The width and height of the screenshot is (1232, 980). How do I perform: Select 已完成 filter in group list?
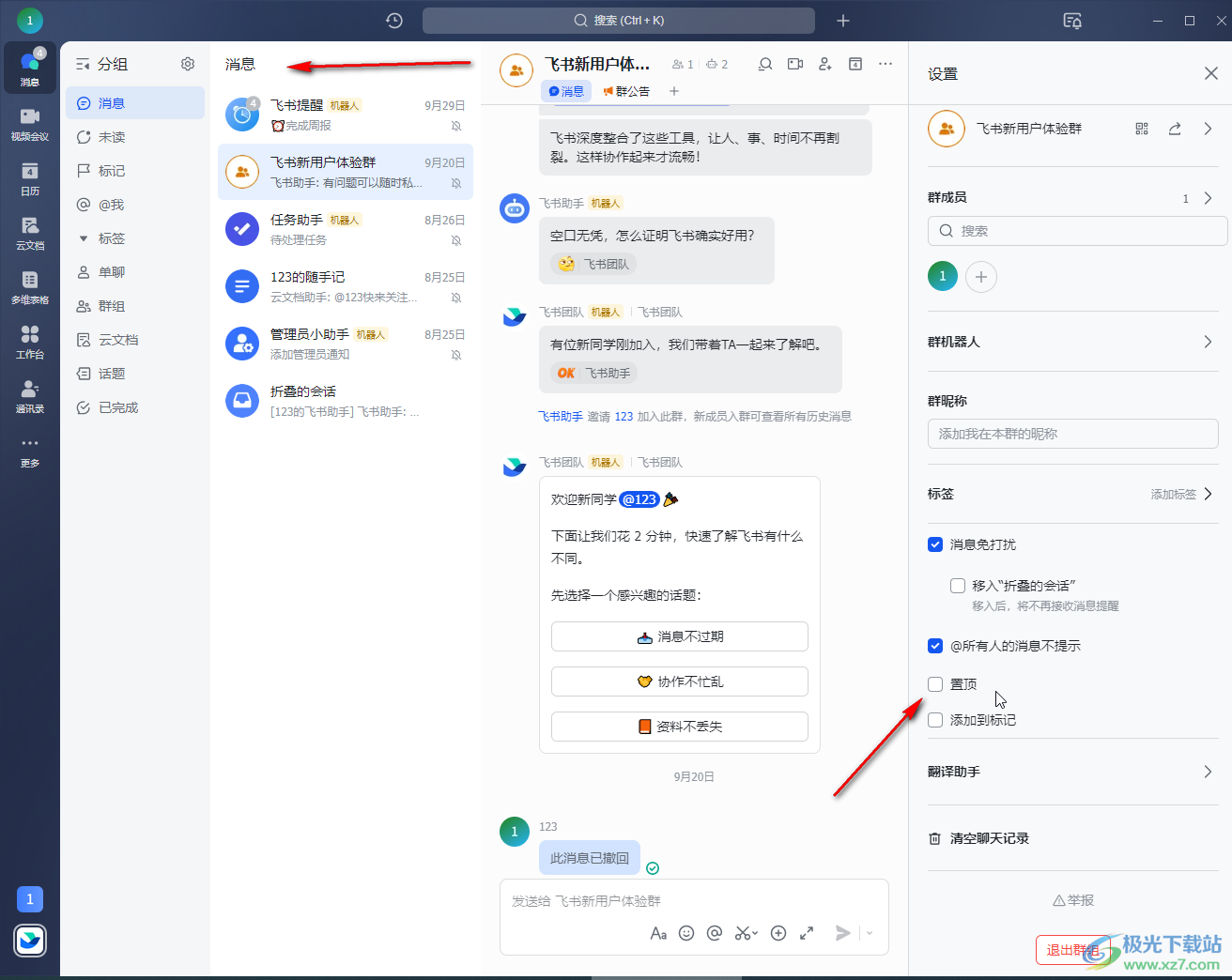pyautogui.click(x=135, y=407)
